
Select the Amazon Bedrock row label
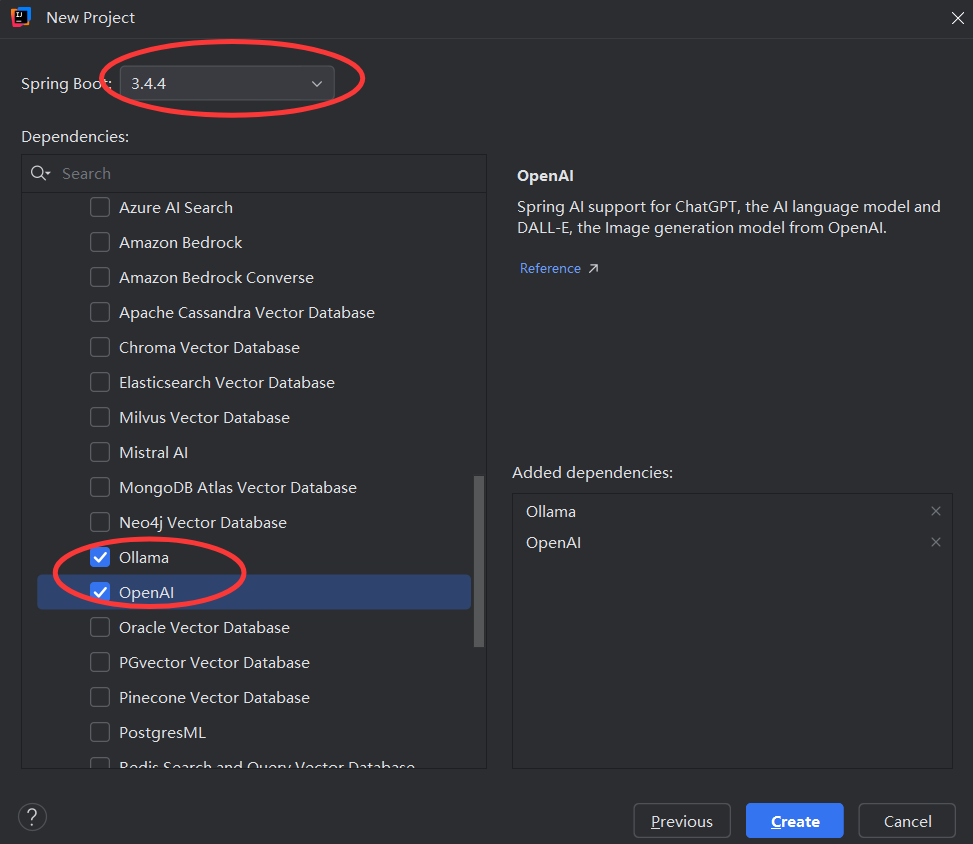[181, 242]
